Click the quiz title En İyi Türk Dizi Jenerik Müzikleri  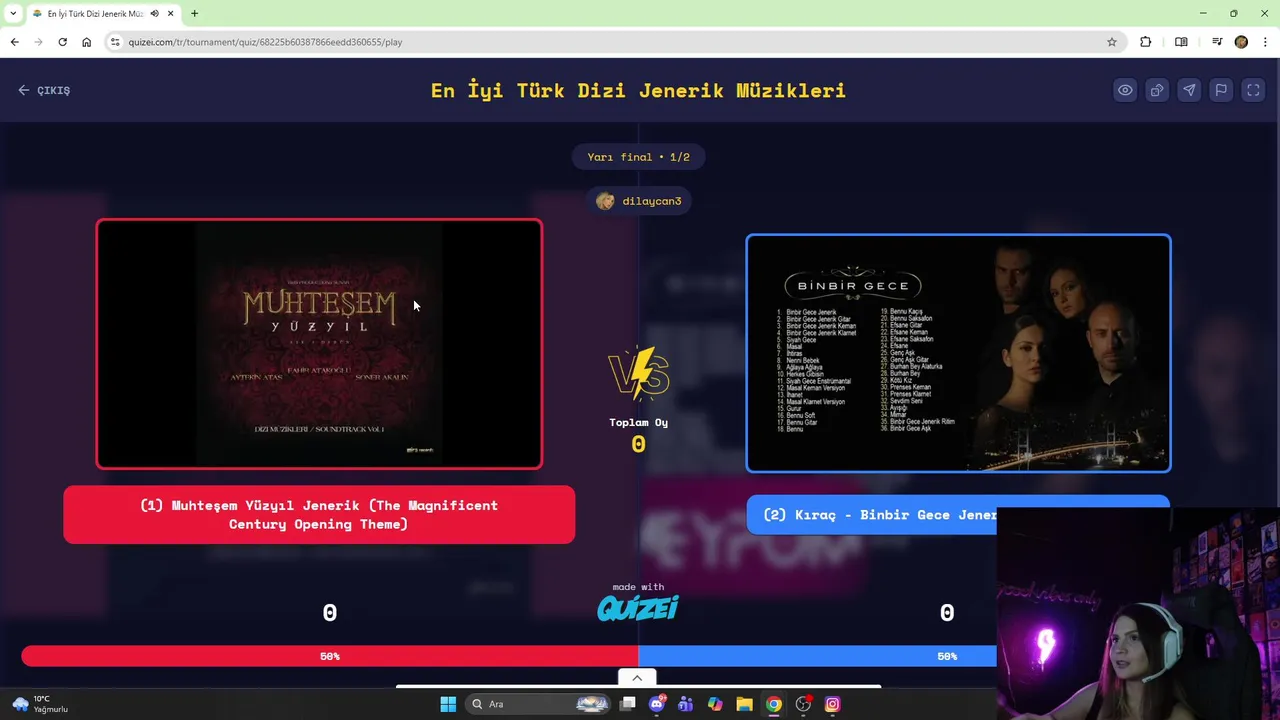pyautogui.click(x=638, y=90)
